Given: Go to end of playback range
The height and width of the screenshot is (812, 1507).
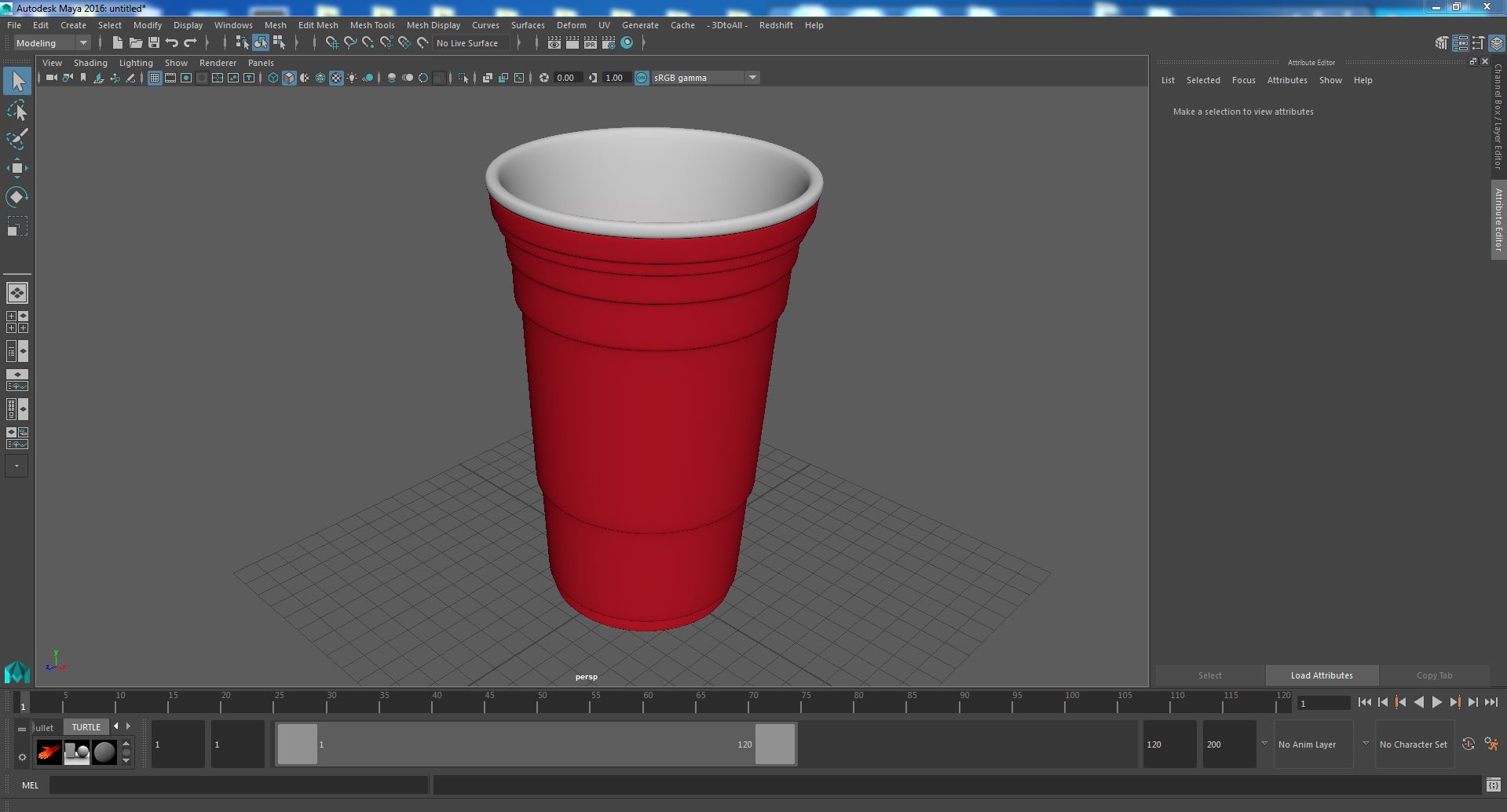Looking at the screenshot, I should [x=1491, y=703].
